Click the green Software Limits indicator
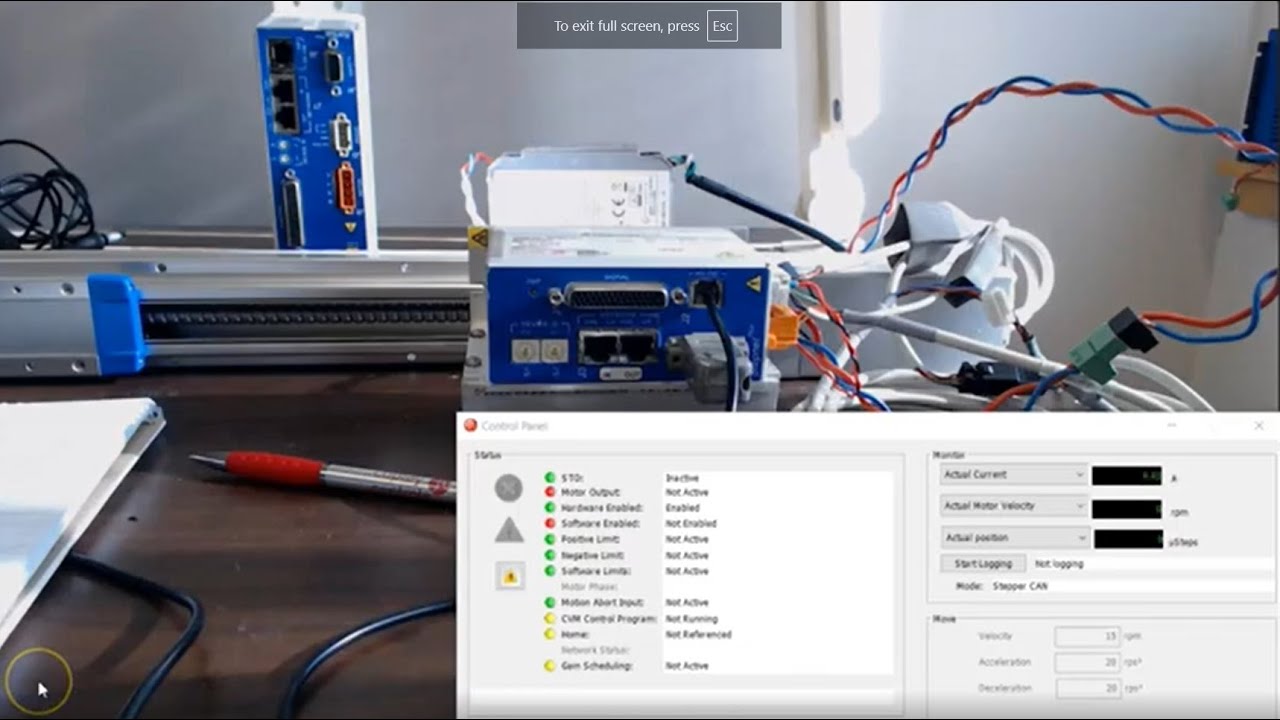This screenshot has width=1280, height=720. point(550,571)
